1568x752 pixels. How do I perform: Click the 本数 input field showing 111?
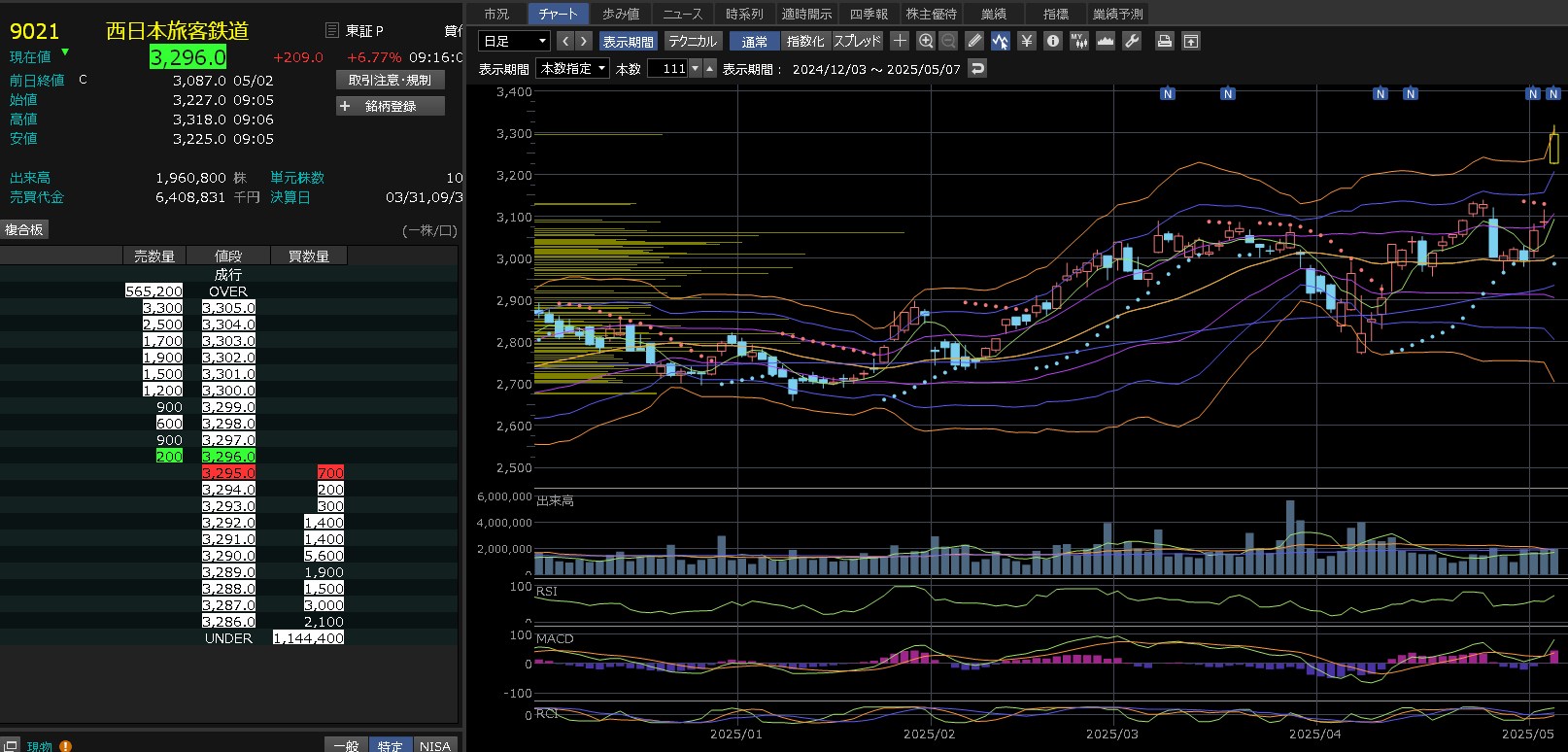tap(667, 68)
